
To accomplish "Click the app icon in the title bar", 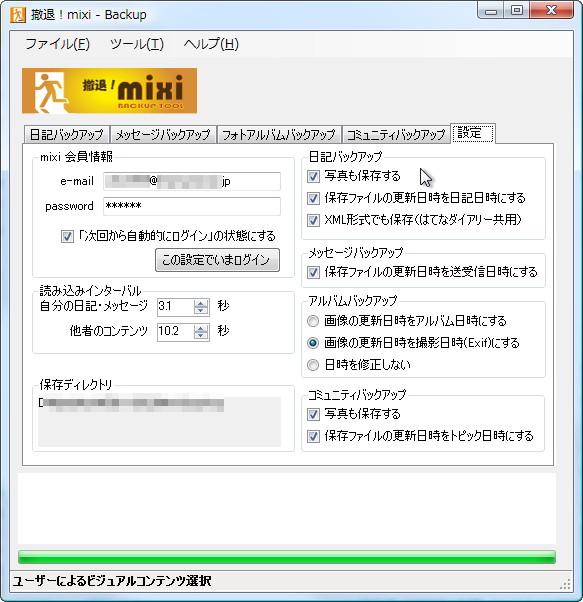I will pos(18,15).
